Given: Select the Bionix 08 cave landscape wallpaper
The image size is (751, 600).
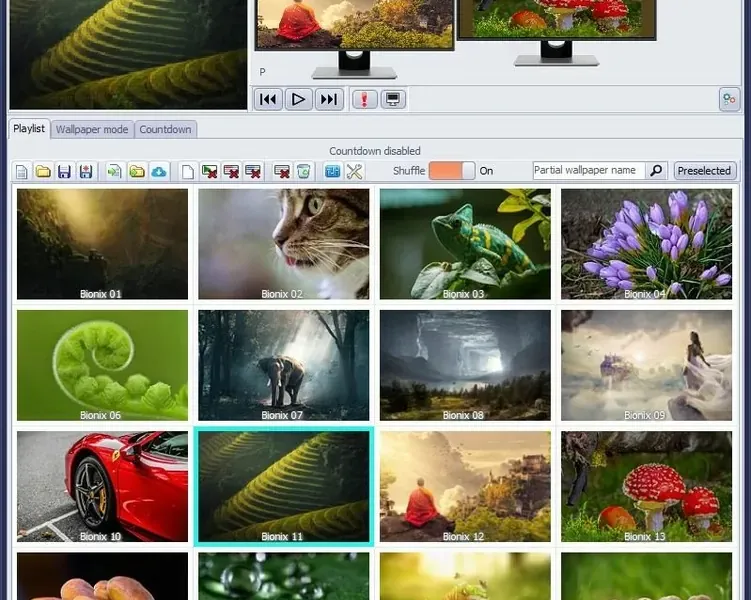Looking at the screenshot, I should click(465, 365).
